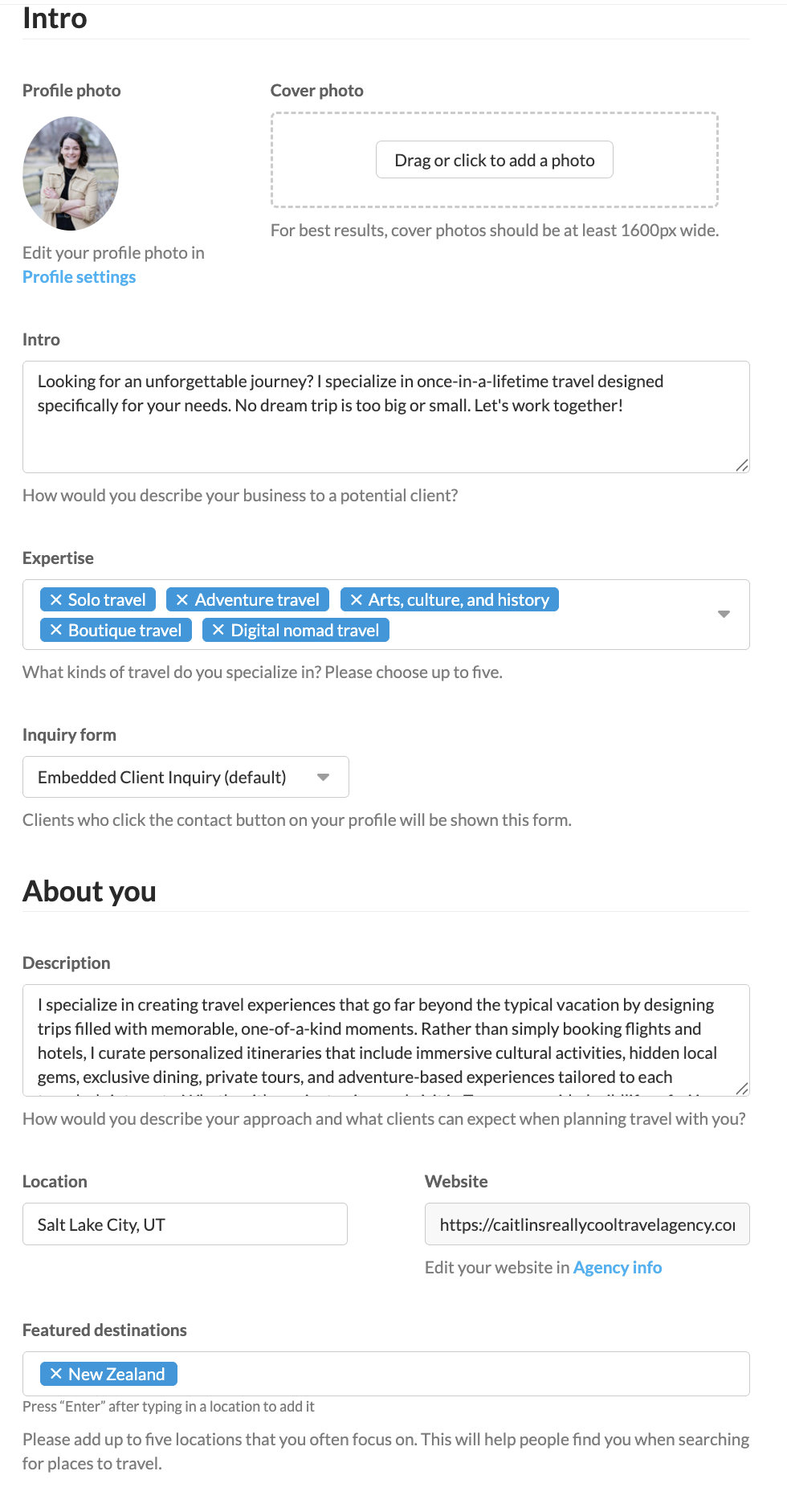Remove the Solo travel expertise tag
Screen dimensions: 787x1512
pos(55,600)
